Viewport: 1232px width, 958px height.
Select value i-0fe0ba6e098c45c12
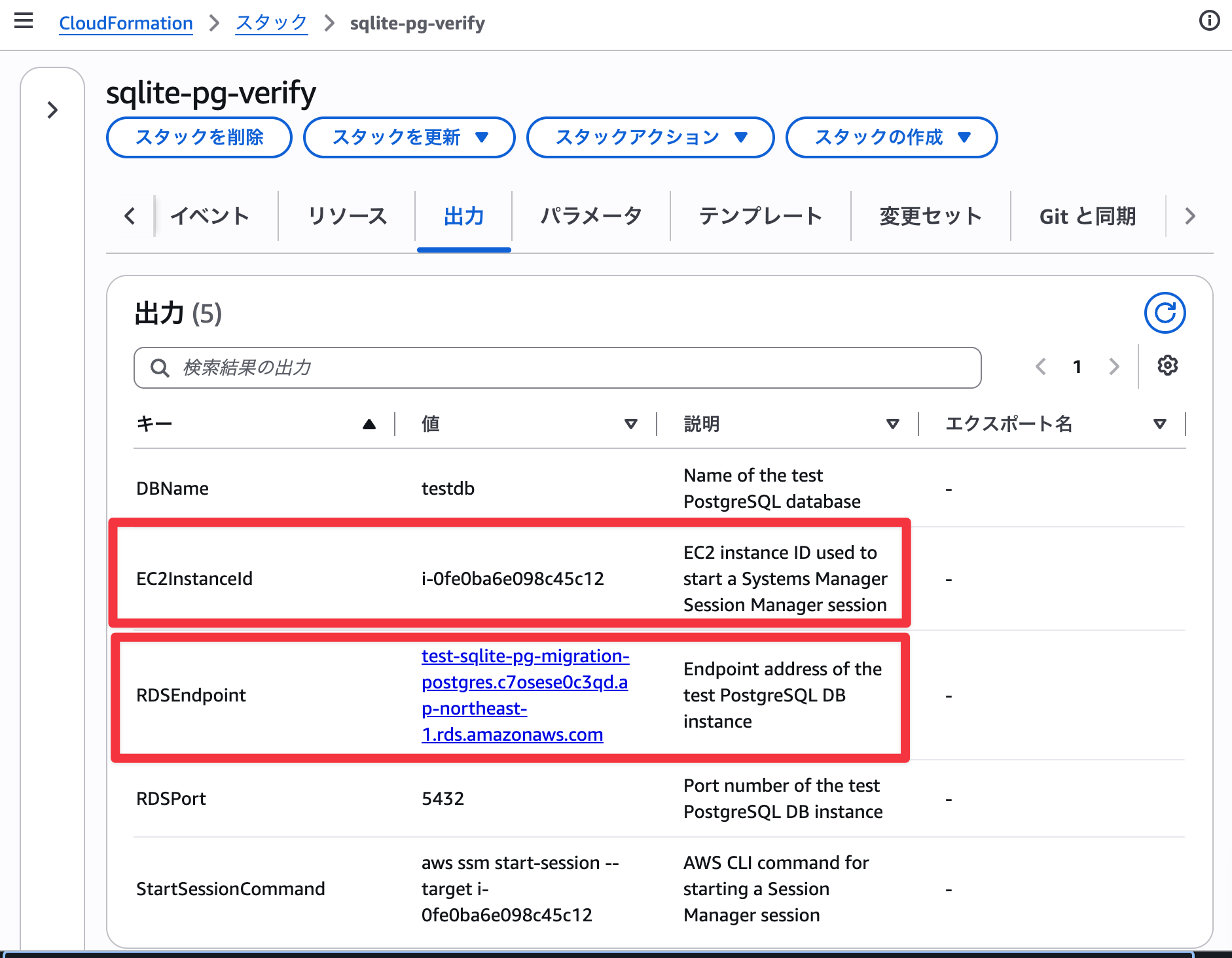513,578
